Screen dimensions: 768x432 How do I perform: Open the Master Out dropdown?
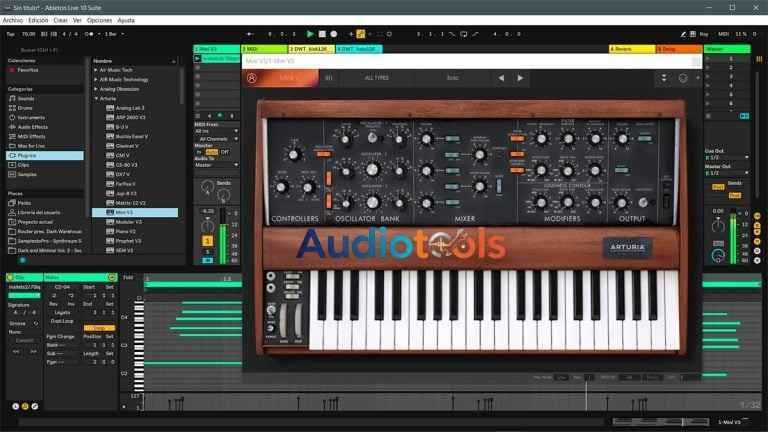coord(727,173)
